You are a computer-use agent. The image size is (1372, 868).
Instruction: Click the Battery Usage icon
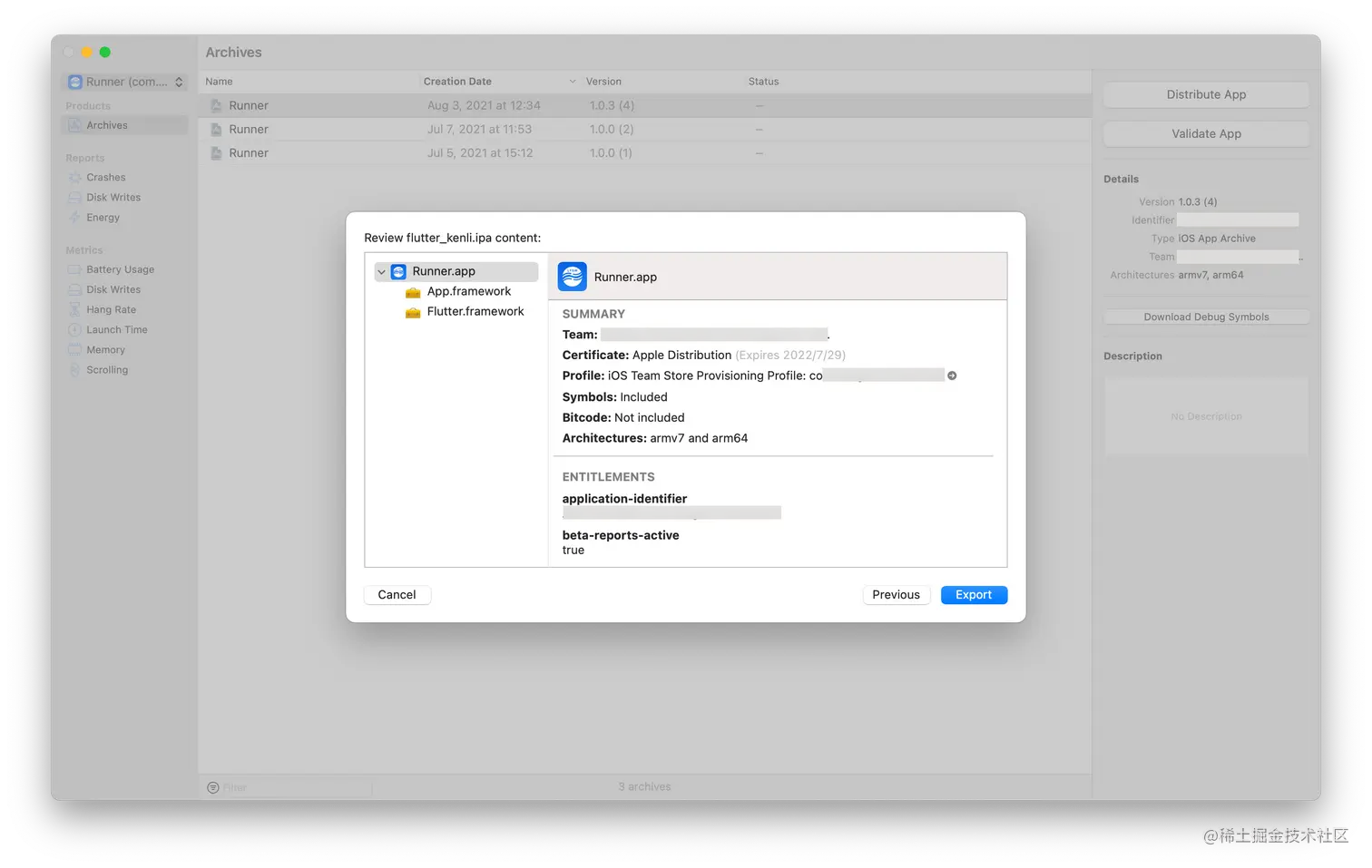click(x=75, y=269)
